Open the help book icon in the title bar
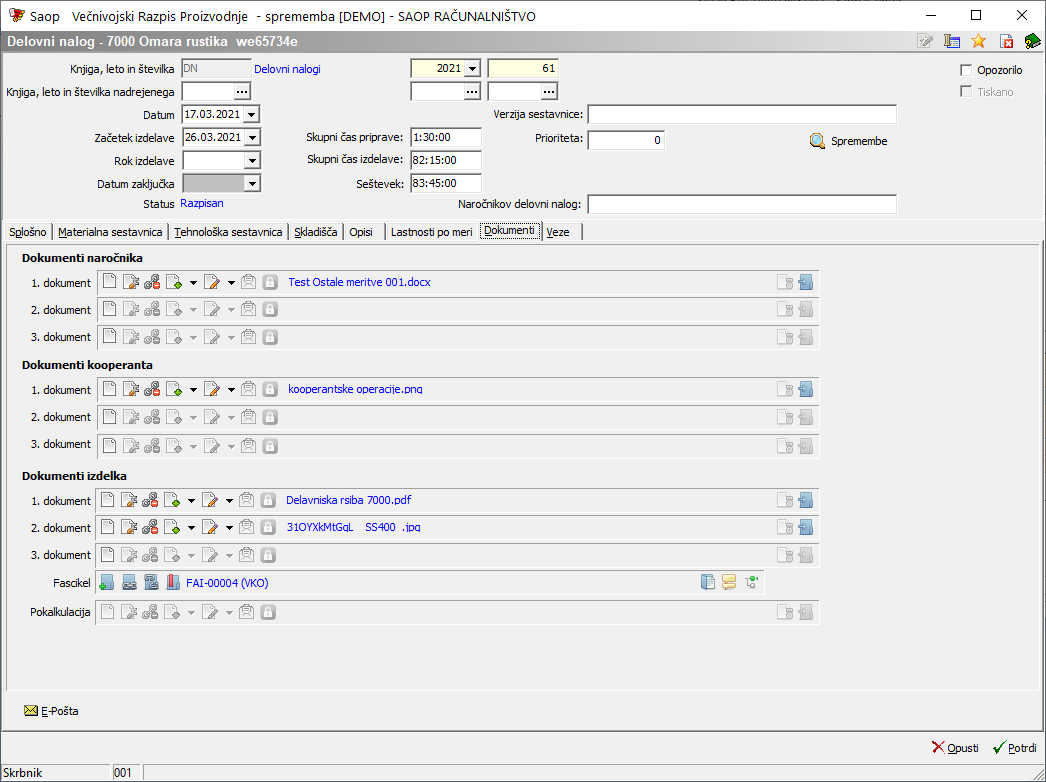Screen dimensions: 1046x782 point(1032,41)
